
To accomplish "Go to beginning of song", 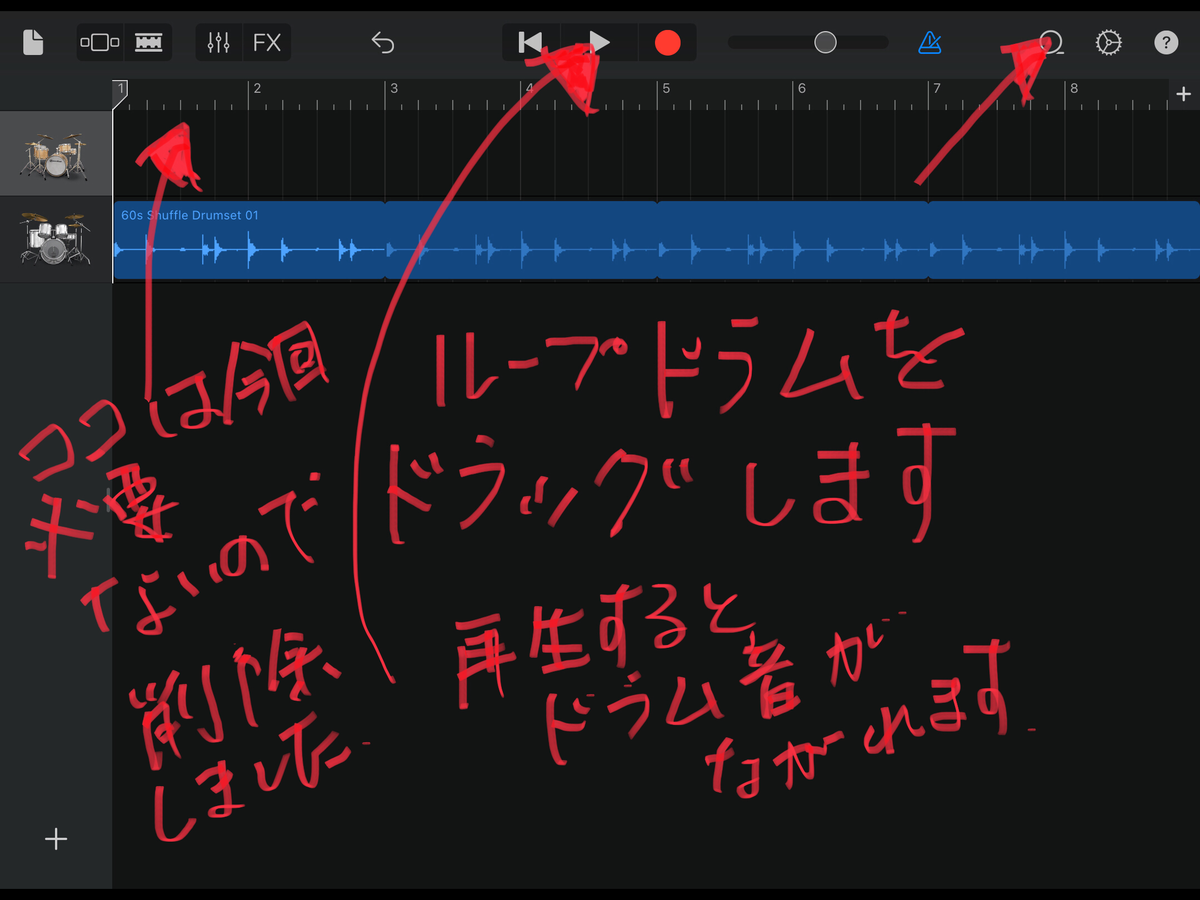I will [x=530, y=42].
